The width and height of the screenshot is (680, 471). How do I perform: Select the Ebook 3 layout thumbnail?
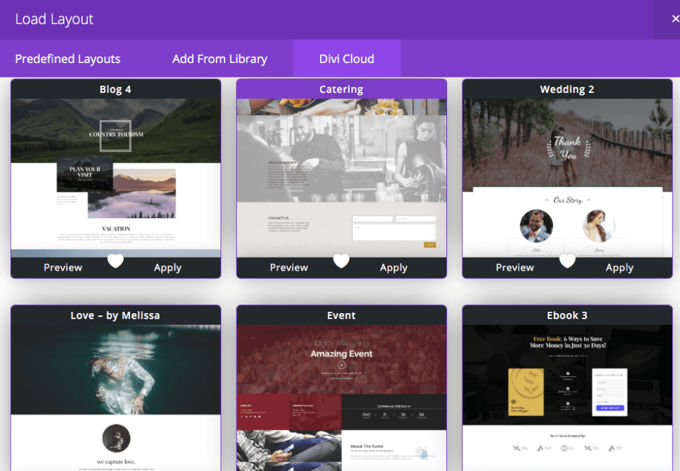[x=567, y=398]
